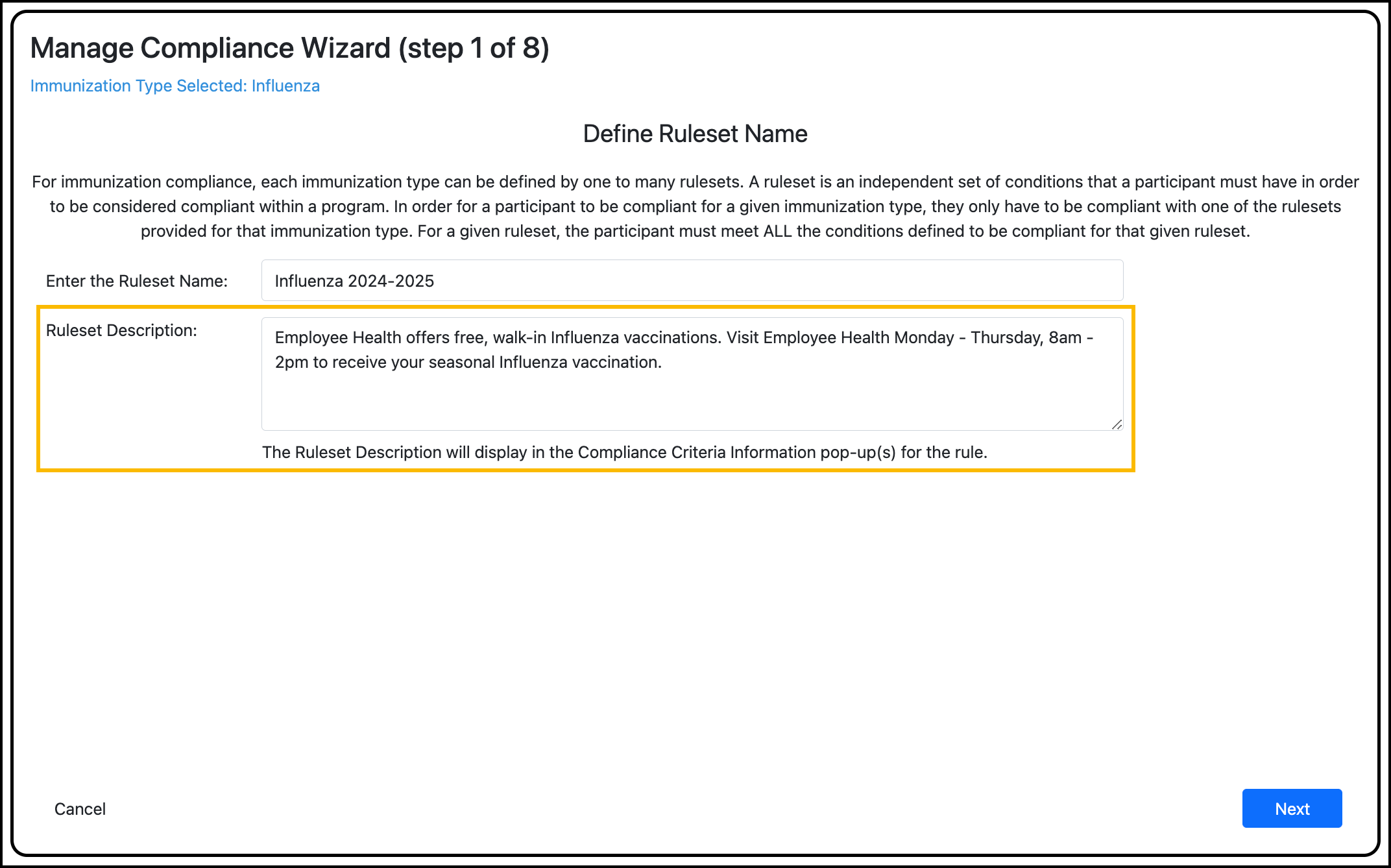Viewport: 1391px width, 868px height.
Task: Click 'Monday - Thursday' in the description text
Action: pyautogui.click(x=968, y=337)
